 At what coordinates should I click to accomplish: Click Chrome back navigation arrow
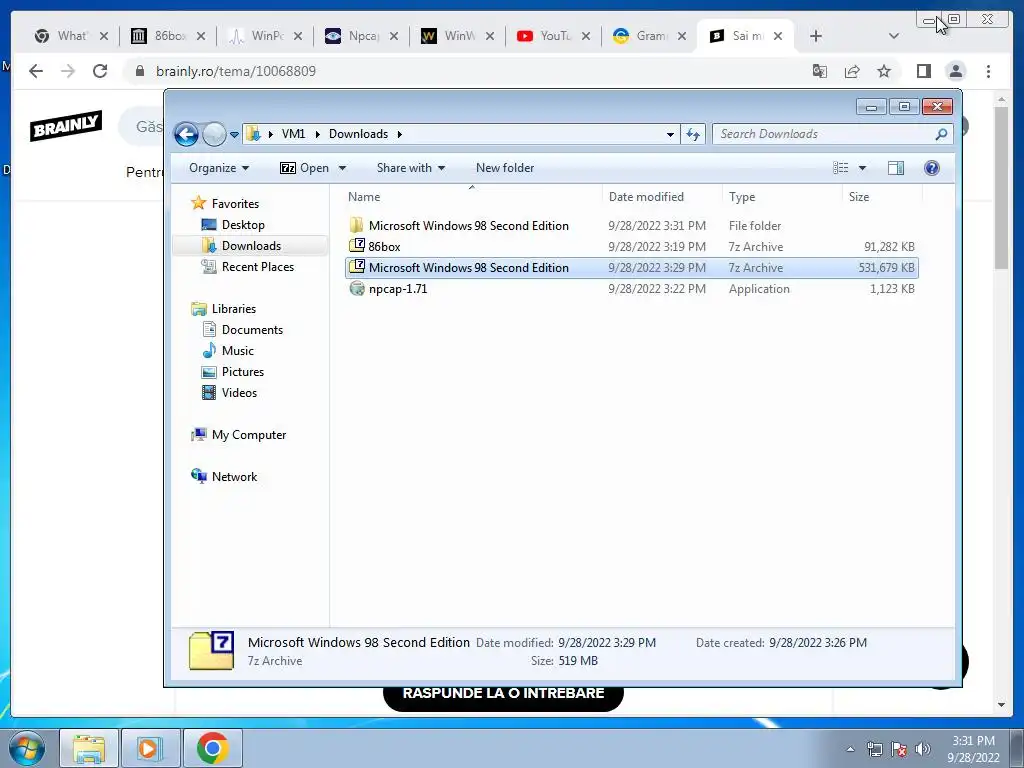tap(36, 71)
